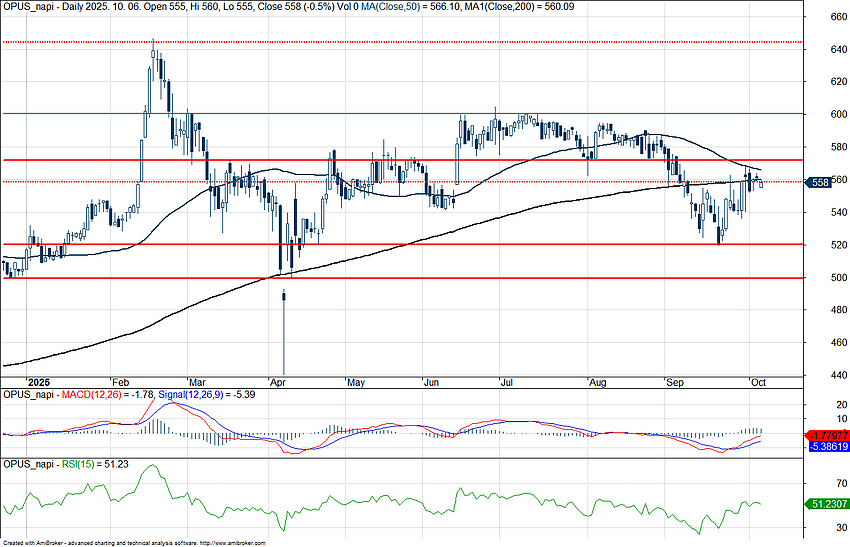Click the OPUS_napi Daily chart title text
850x547 pixels.
pos(60,6)
